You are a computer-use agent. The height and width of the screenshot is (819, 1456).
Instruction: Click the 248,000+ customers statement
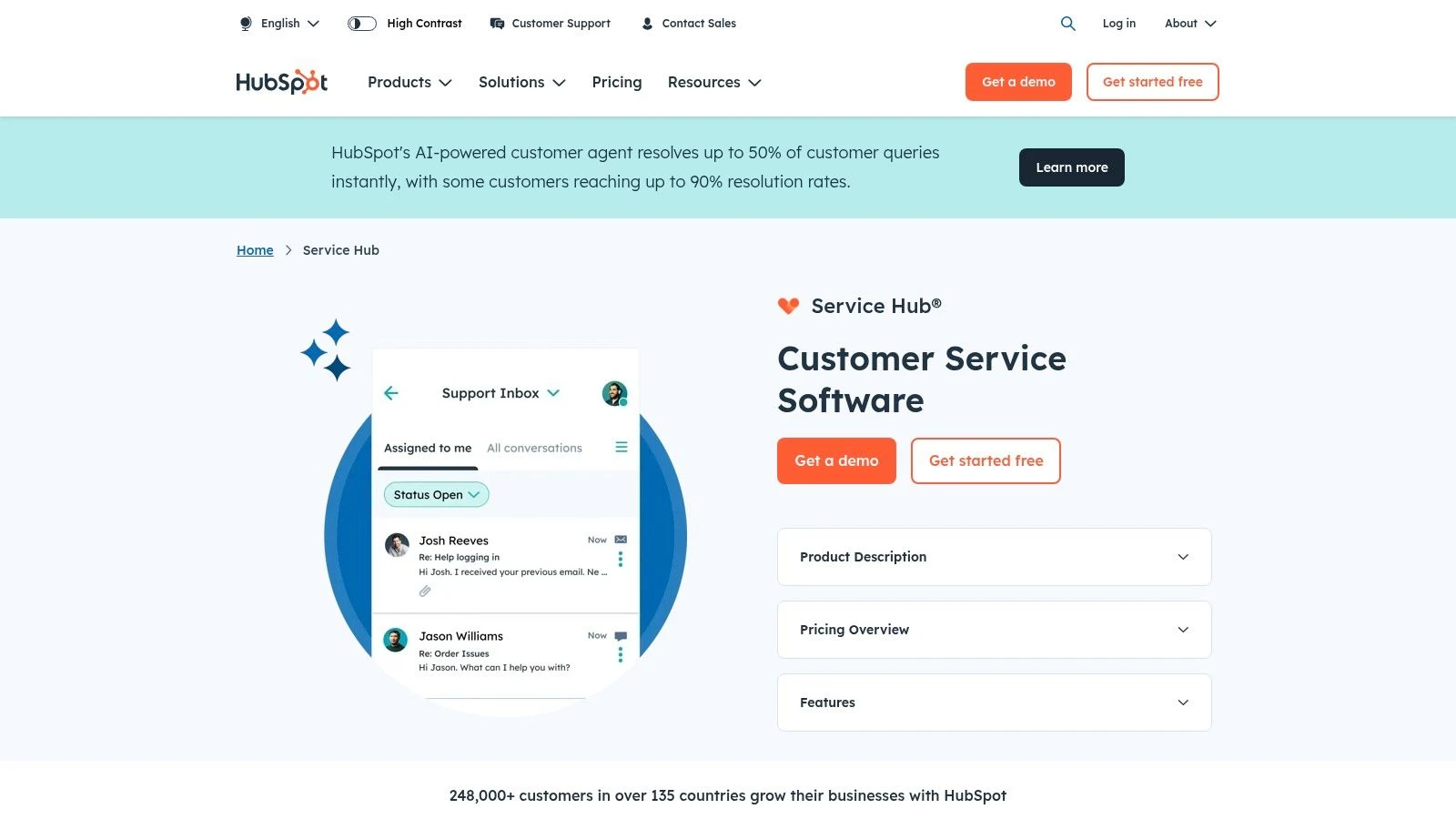click(728, 795)
